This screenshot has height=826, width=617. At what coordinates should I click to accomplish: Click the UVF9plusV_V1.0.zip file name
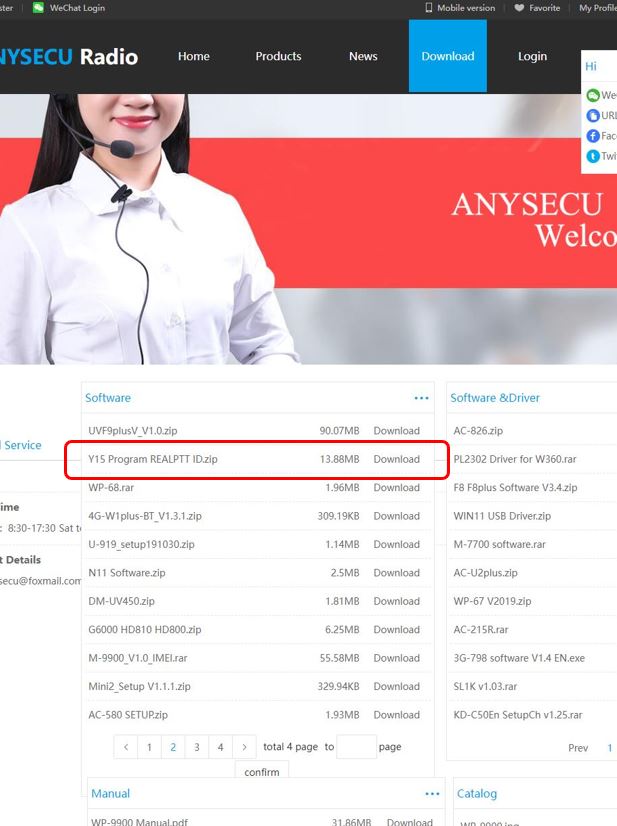[133, 431]
